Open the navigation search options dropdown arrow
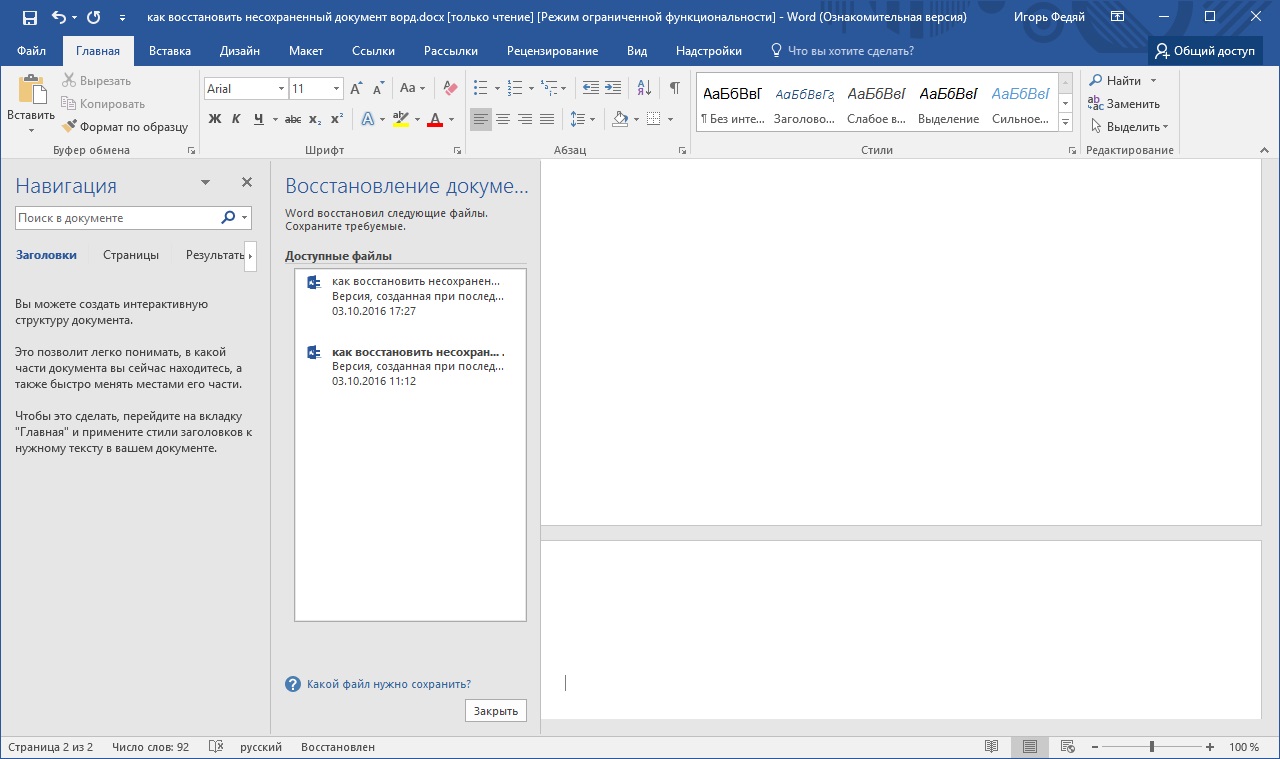The width and height of the screenshot is (1280, 759). [245, 217]
